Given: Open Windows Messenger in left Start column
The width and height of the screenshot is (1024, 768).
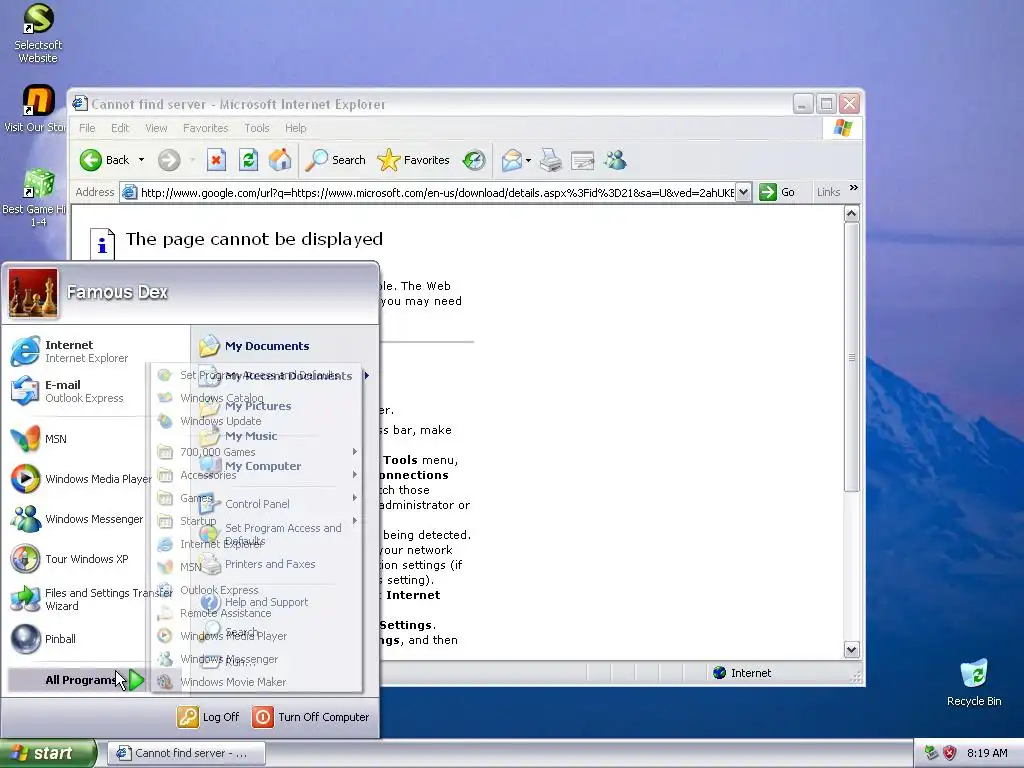Looking at the screenshot, I should coord(77,519).
